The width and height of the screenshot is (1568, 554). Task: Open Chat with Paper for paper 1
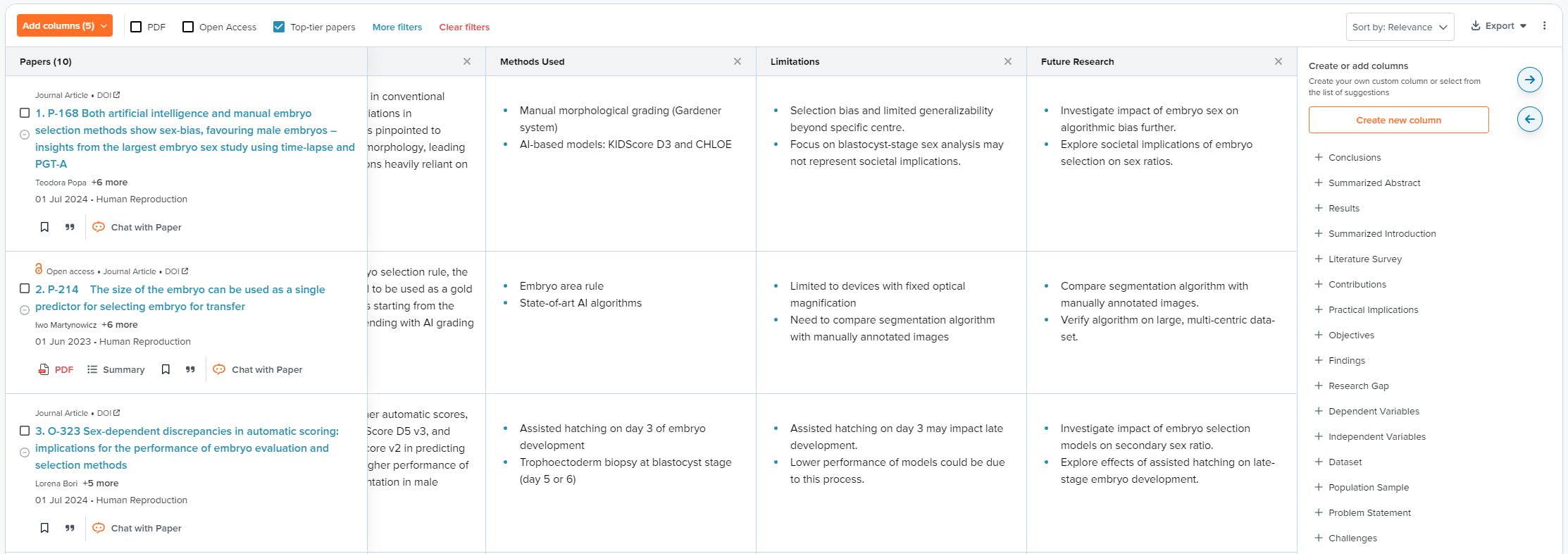click(x=137, y=227)
